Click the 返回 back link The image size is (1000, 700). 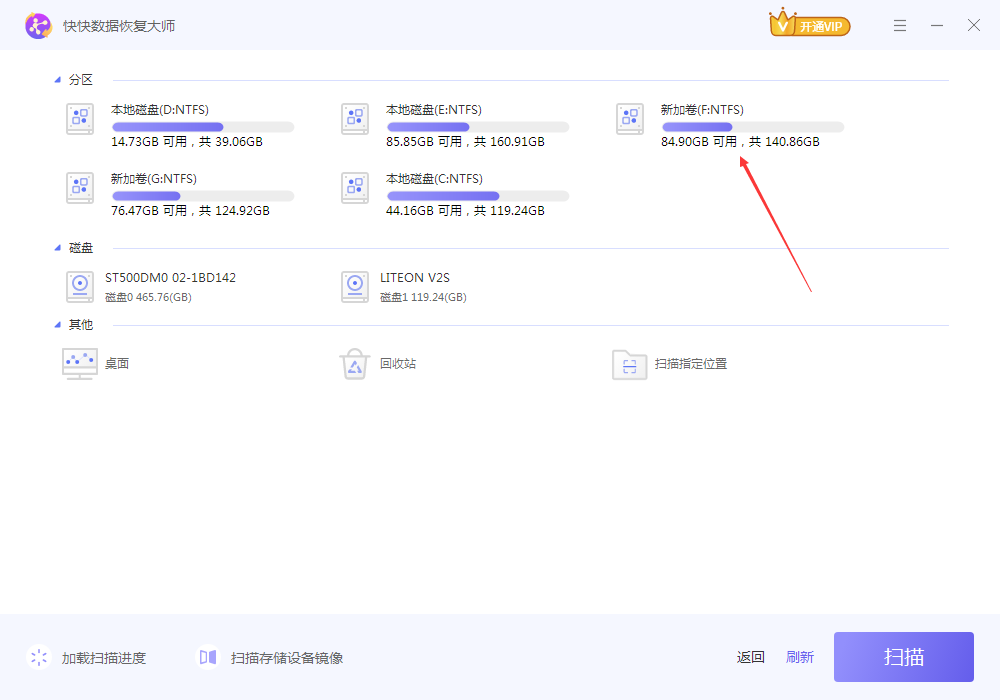751,657
